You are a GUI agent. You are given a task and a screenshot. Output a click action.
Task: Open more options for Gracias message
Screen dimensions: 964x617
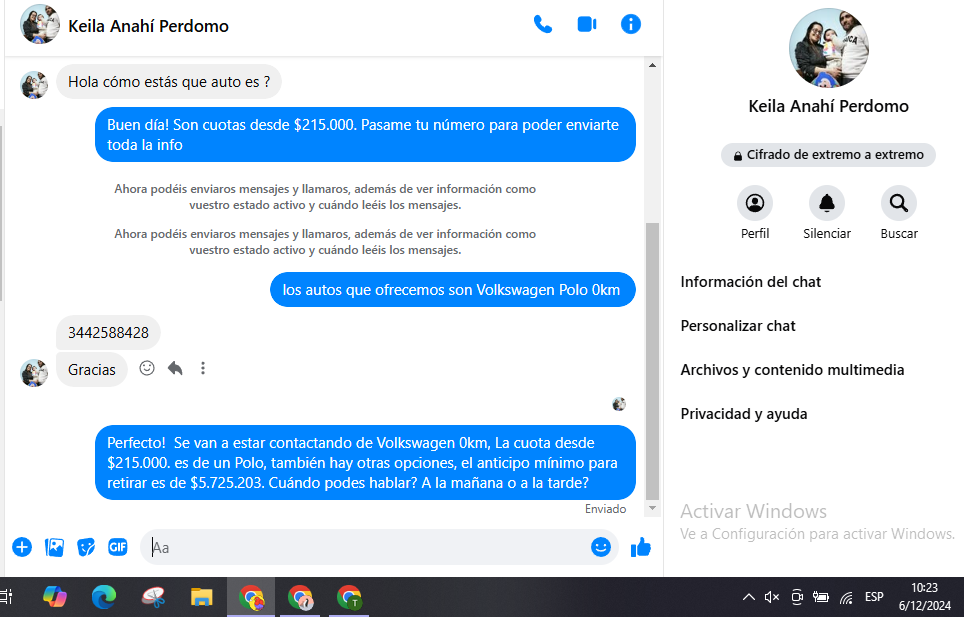tap(203, 368)
